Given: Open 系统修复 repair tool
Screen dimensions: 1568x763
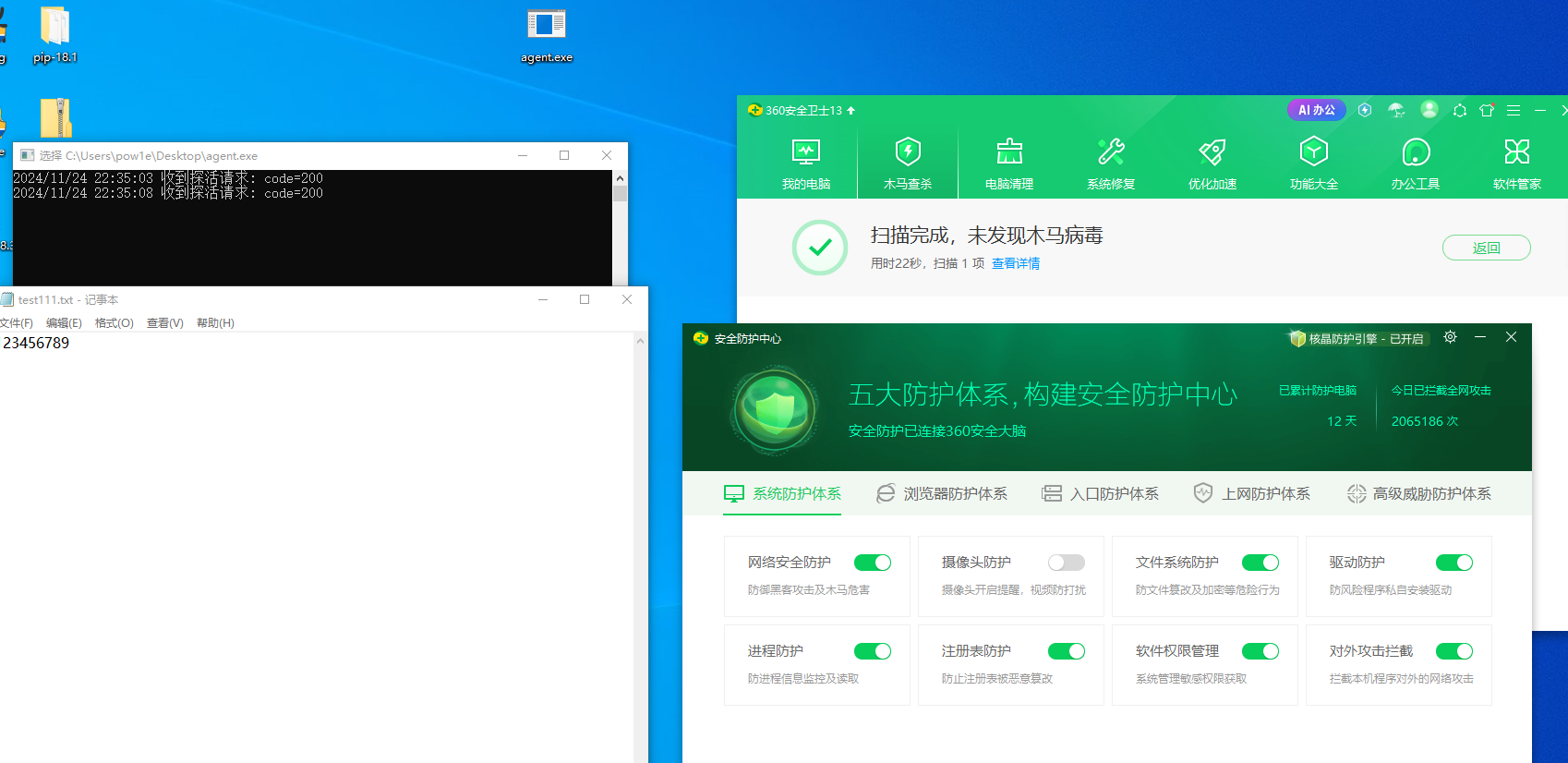Looking at the screenshot, I should (1111, 164).
